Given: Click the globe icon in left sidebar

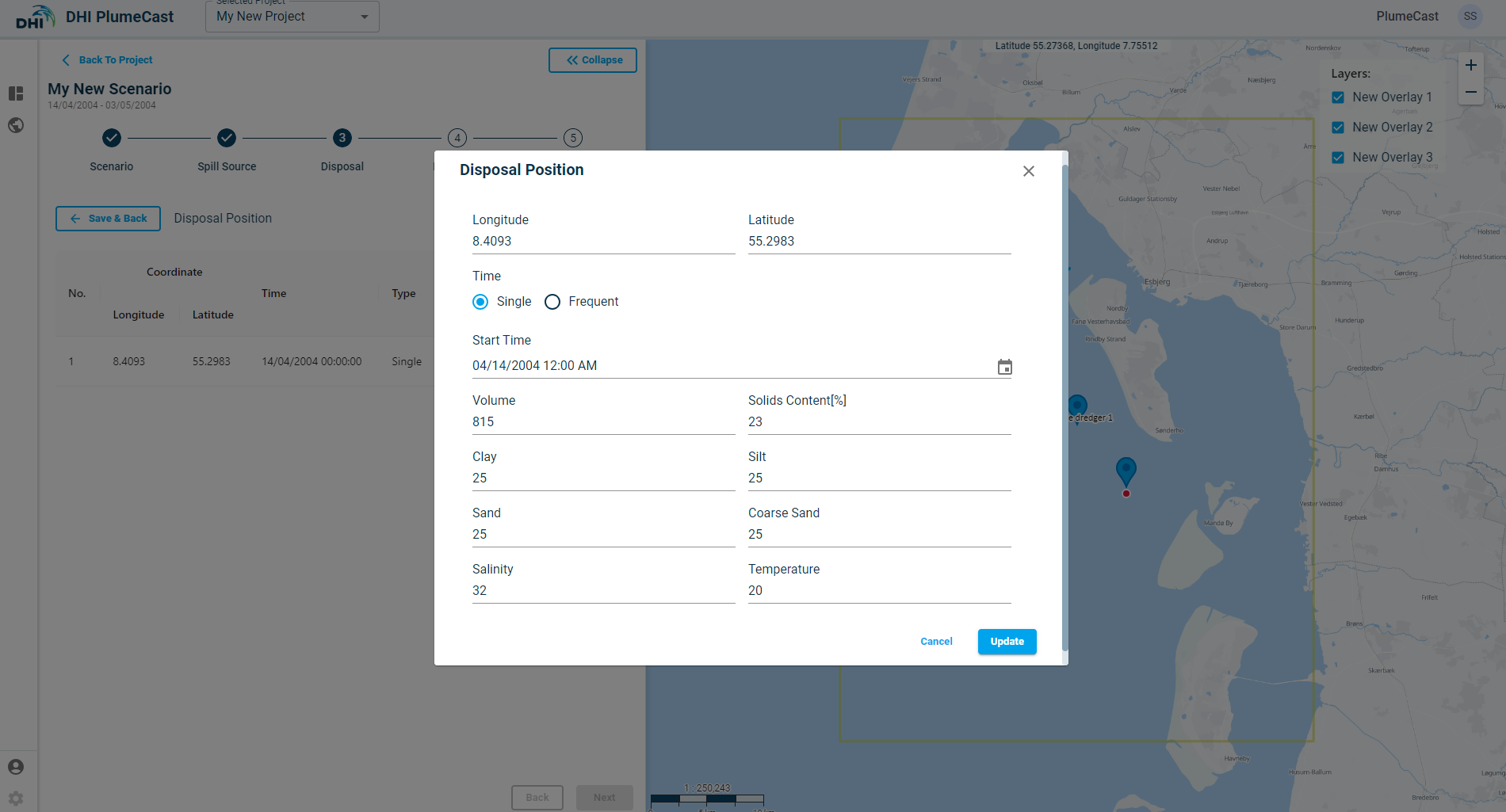Looking at the screenshot, I should tap(16, 125).
